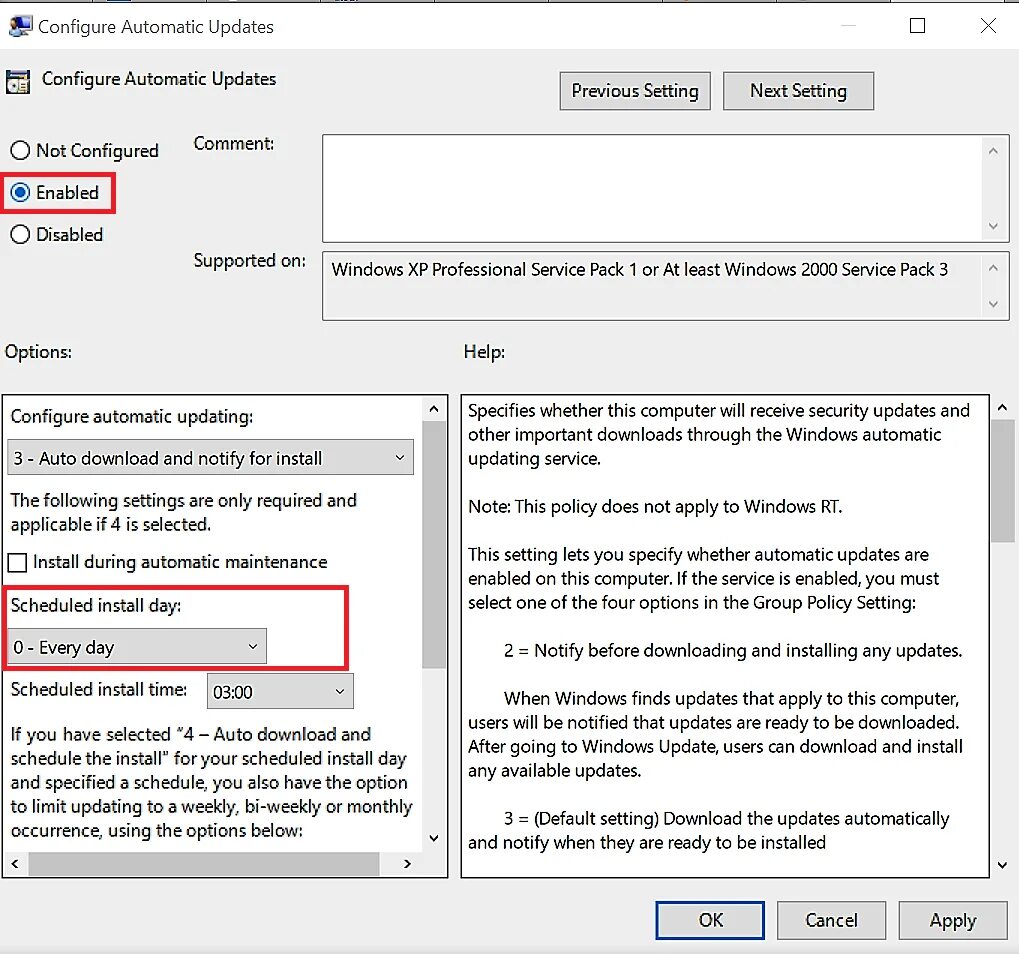Image resolution: width=1019 pixels, height=954 pixels.
Task: Click Help pane scroll up arrow
Action: pyautogui.click(x=1003, y=408)
